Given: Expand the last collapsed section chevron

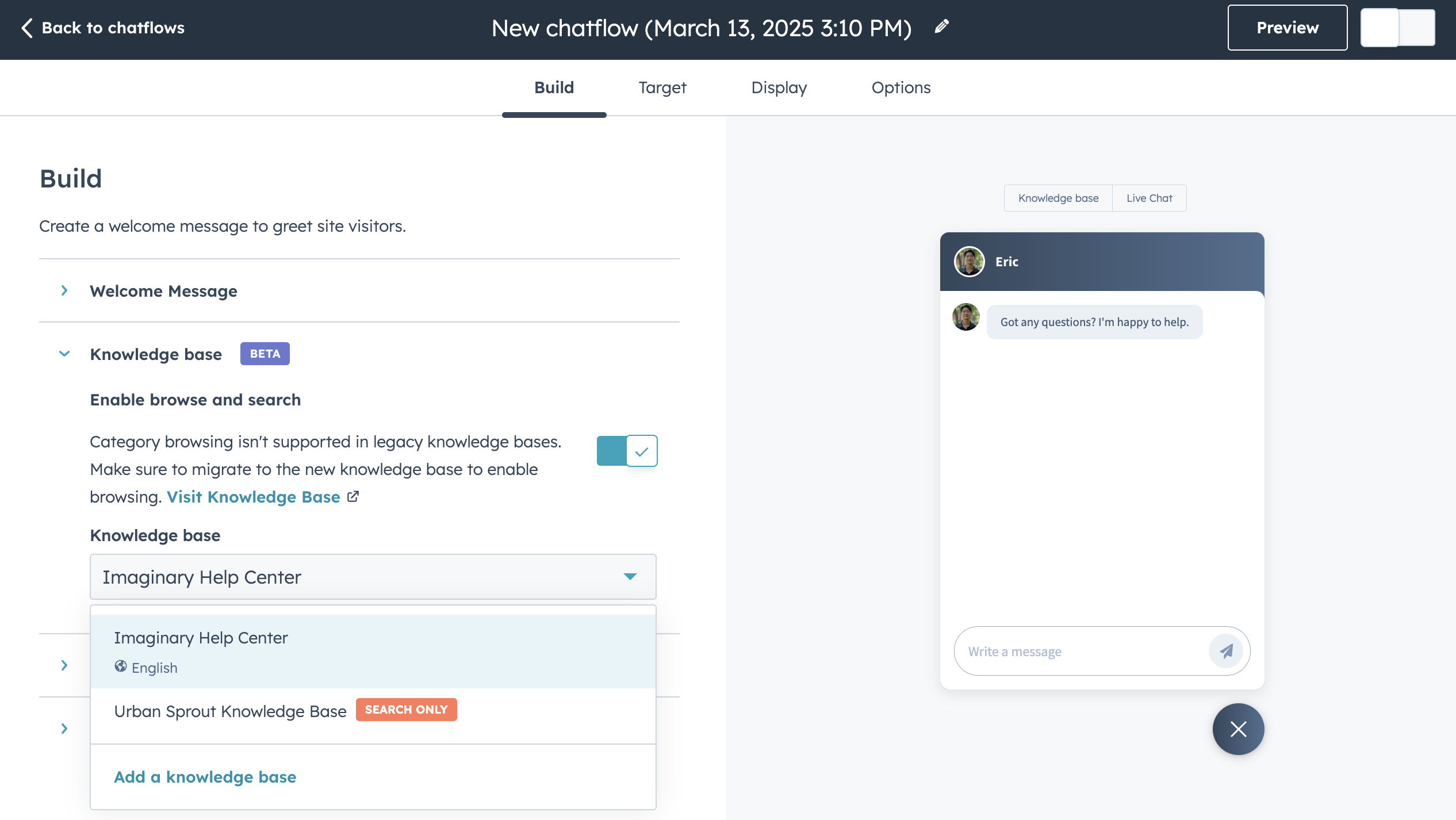Looking at the screenshot, I should tap(64, 729).
